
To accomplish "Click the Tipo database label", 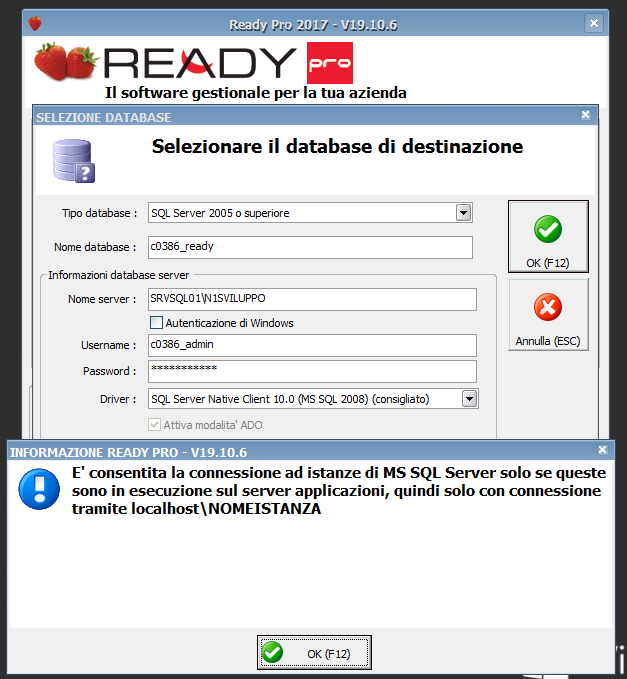I will point(99,213).
